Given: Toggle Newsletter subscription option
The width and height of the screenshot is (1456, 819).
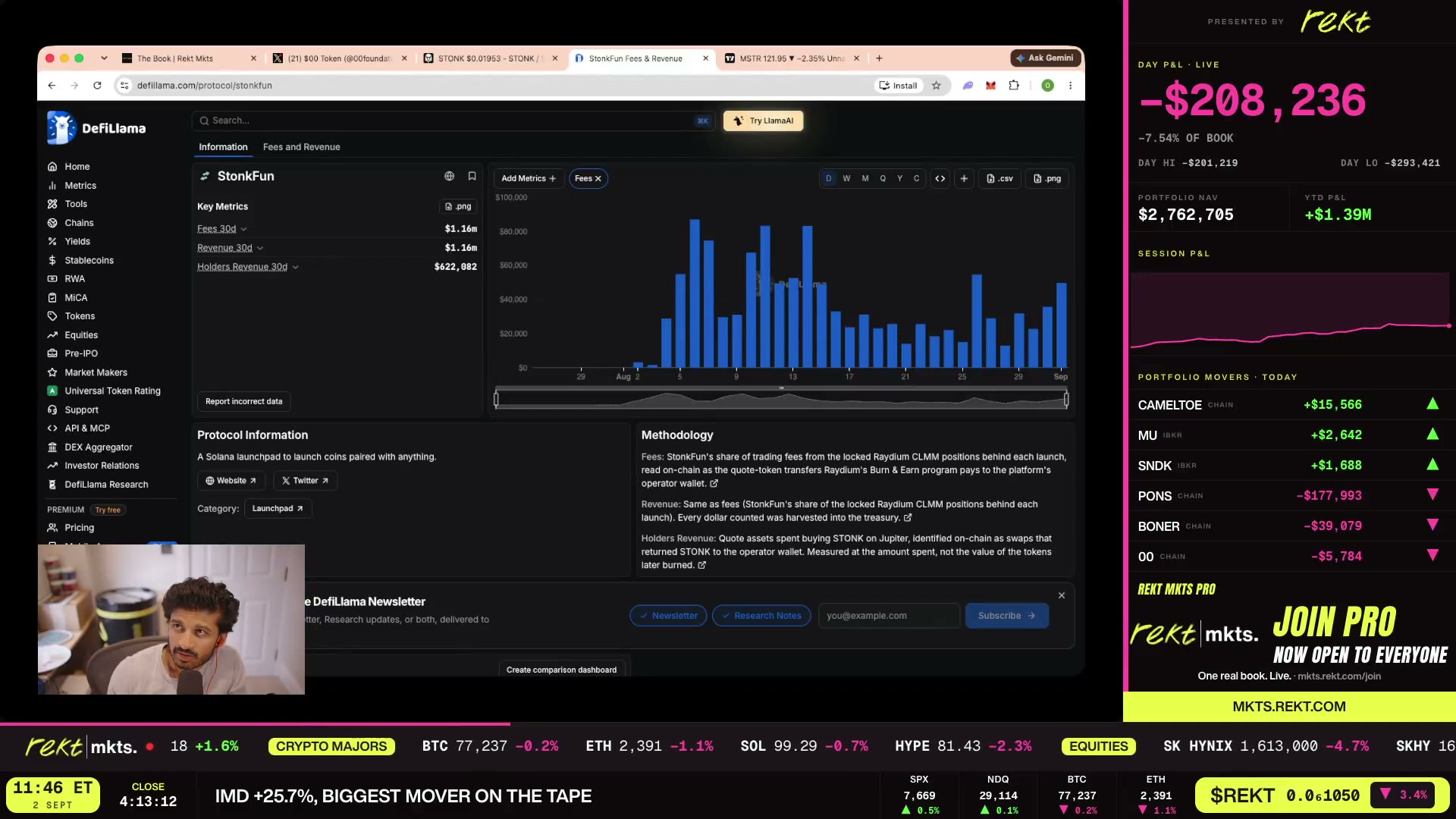Looking at the screenshot, I should click(668, 616).
